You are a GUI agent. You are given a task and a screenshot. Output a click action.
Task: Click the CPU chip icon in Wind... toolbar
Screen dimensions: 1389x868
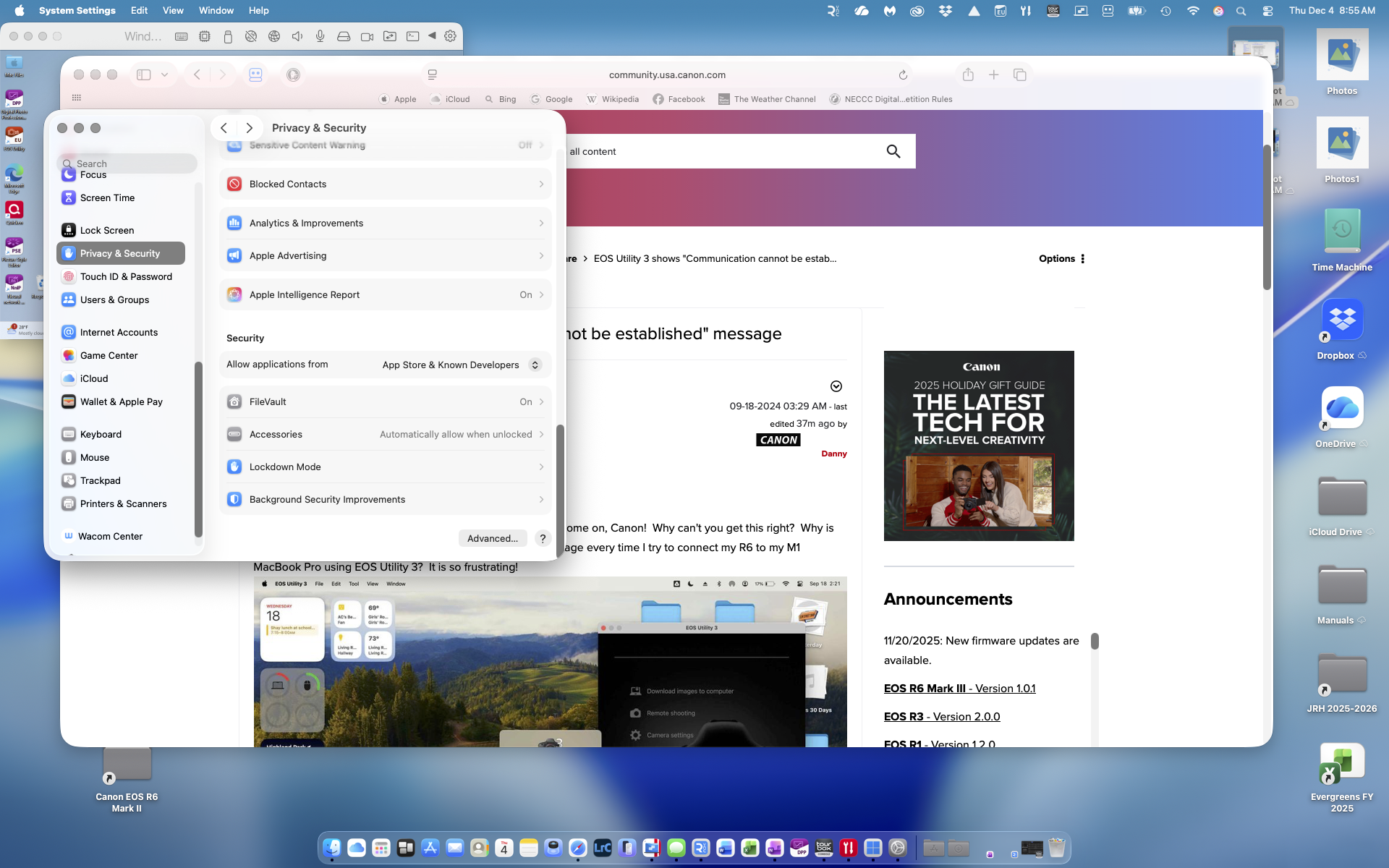pyautogui.click(x=205, y=36)
